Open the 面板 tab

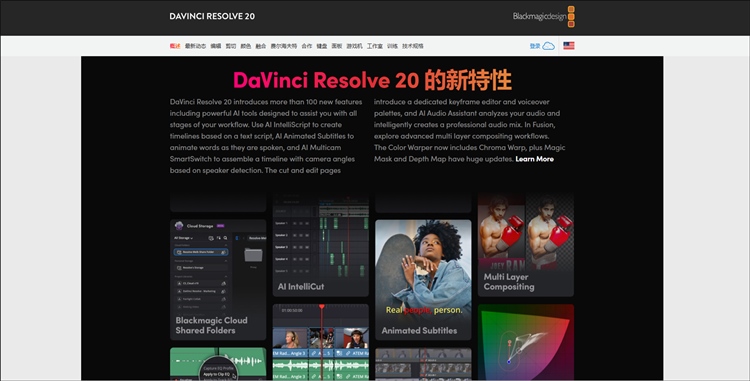tap(337, 46)
